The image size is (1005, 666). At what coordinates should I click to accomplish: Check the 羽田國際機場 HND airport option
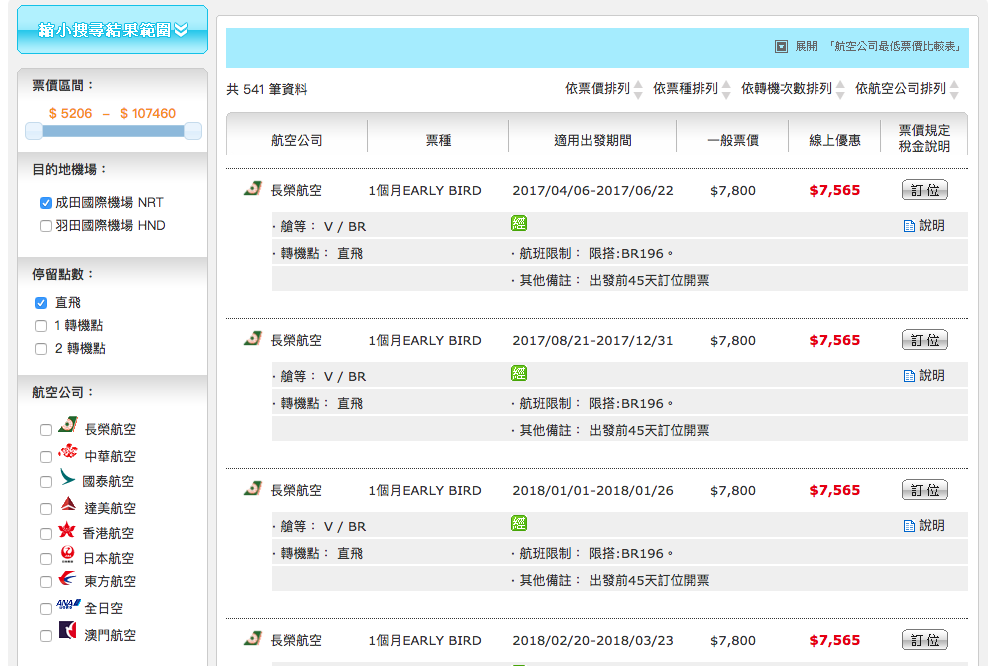click(46, 226)
